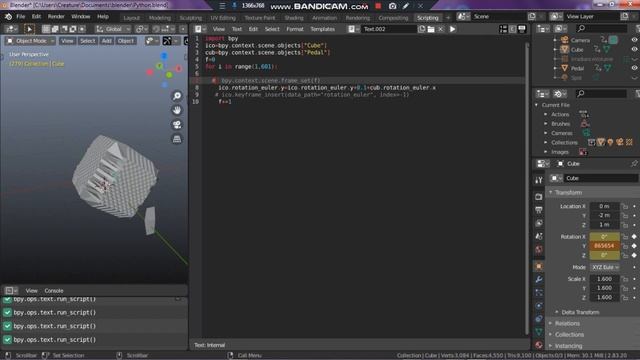This screenshot has height=360, width=640.
Task: Click the Object menu in 3D viewport
Action: pyautogui.click(x=125, y=41)
